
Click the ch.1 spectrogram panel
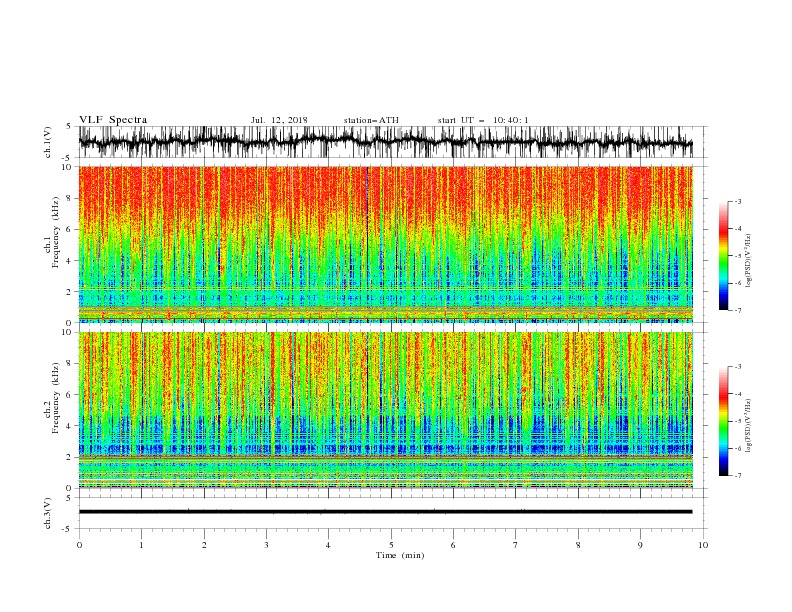click(x=385, y=244)
